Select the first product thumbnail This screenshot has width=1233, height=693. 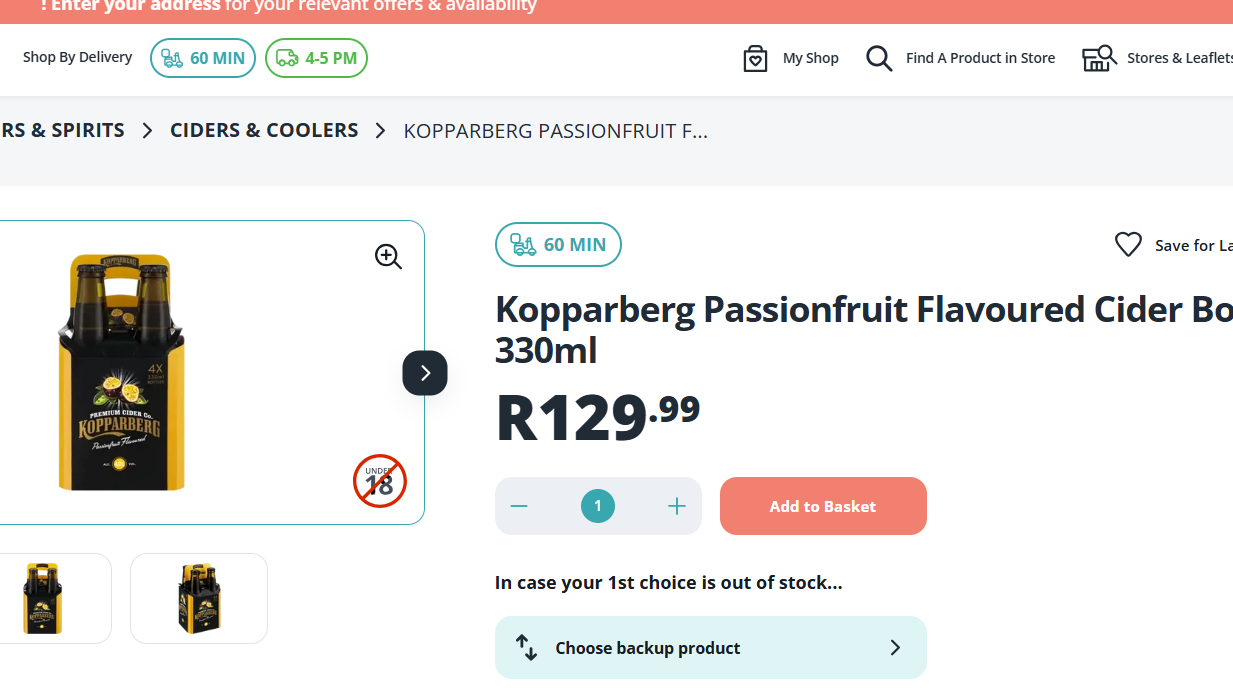click(x=43, y=598)
